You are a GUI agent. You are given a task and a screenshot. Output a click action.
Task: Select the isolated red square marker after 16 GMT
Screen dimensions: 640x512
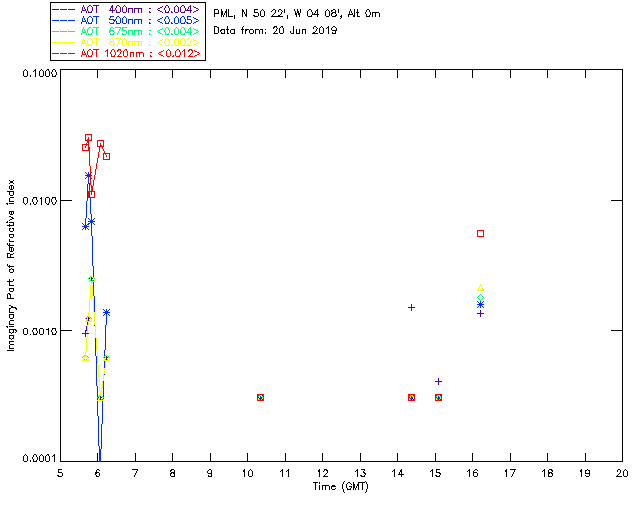(480, 234)
